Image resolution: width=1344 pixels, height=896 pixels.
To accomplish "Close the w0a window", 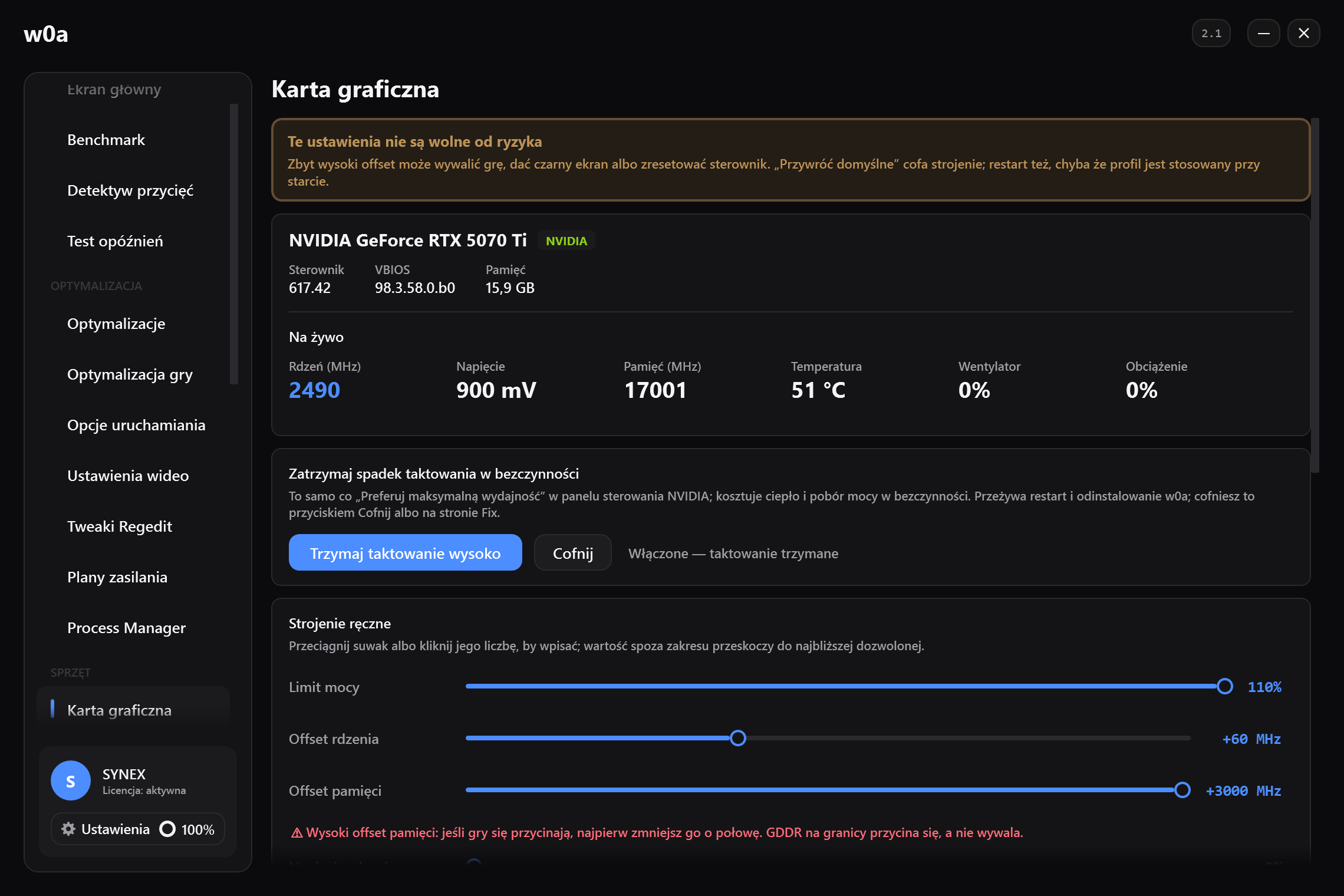I will [x=1304, y=34].
